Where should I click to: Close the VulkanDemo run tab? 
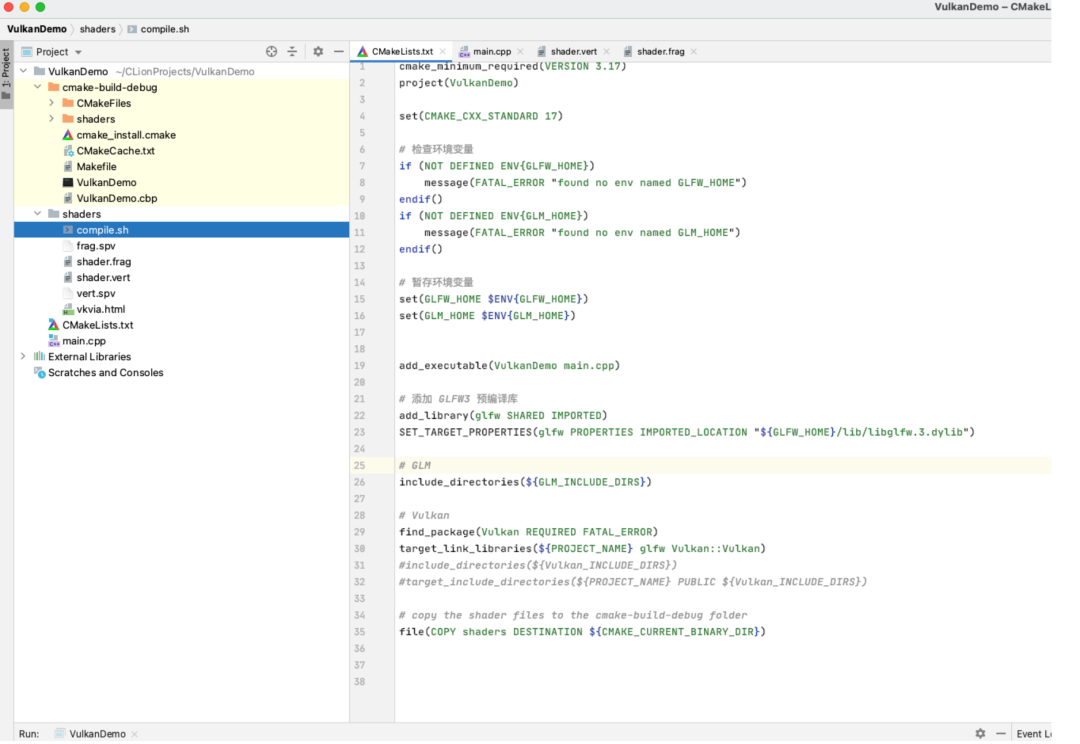point(134,734)
